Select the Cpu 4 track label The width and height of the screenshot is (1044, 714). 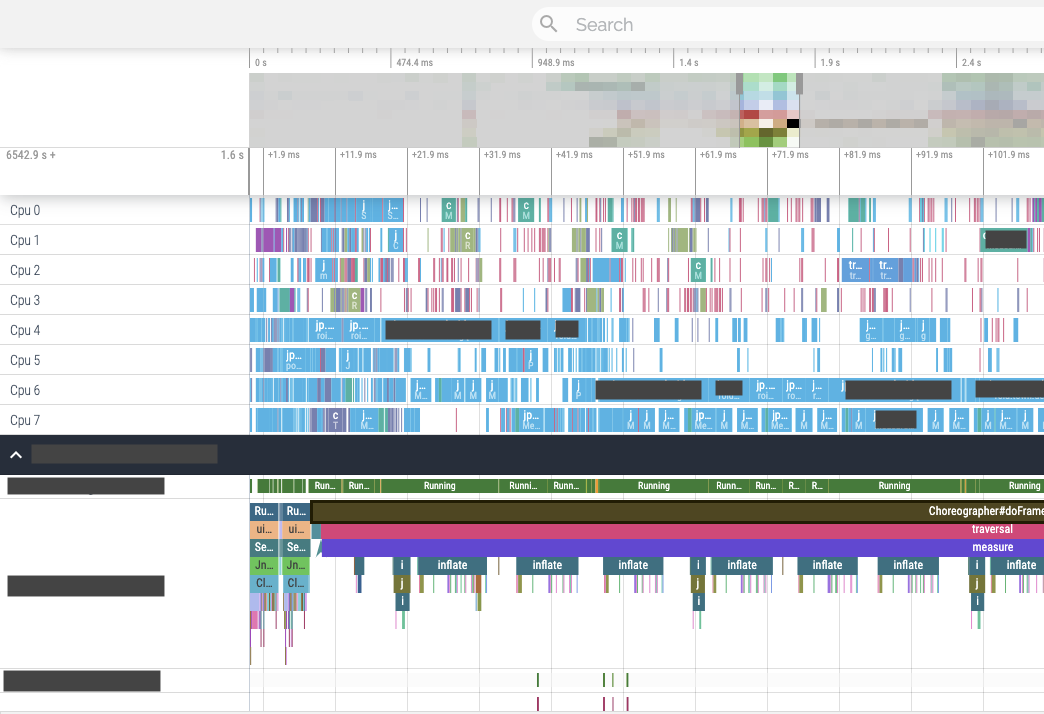pyautogui.click(x=25, y=330)
